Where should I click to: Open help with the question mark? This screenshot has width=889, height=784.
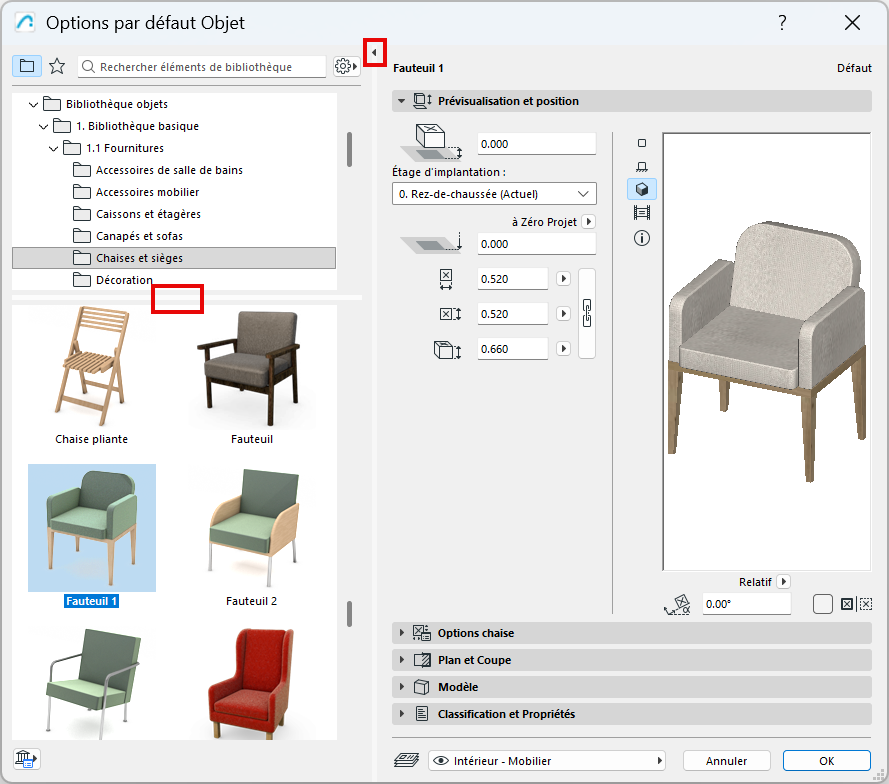pos(782,23)
